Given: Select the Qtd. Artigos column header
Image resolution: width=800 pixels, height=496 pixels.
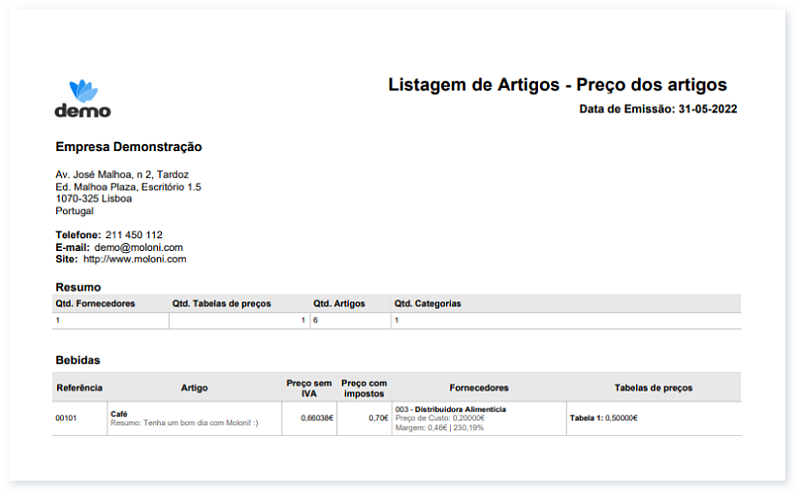Looking at the screenshot, I should (339, 303).
